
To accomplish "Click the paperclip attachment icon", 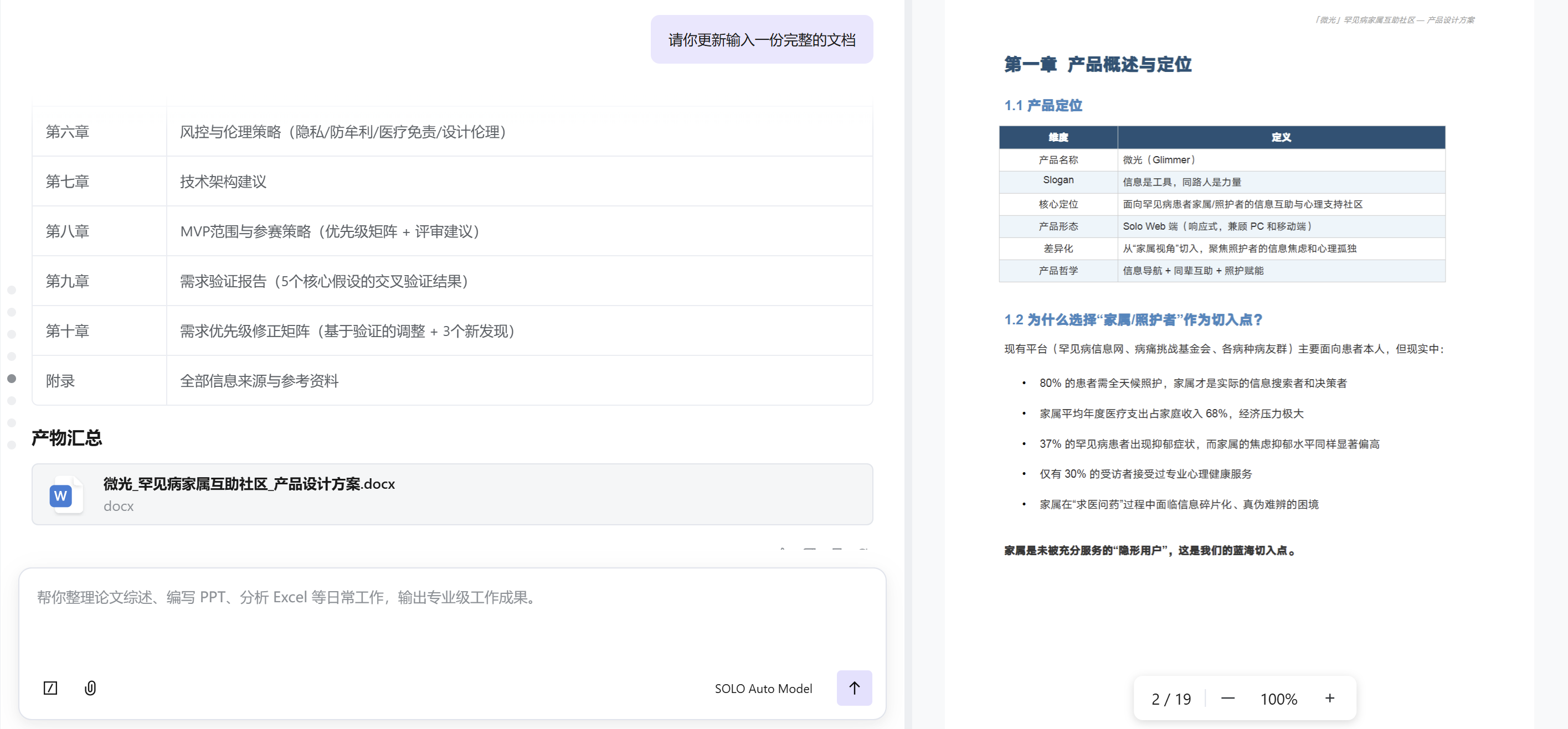I will click(90, 687).
